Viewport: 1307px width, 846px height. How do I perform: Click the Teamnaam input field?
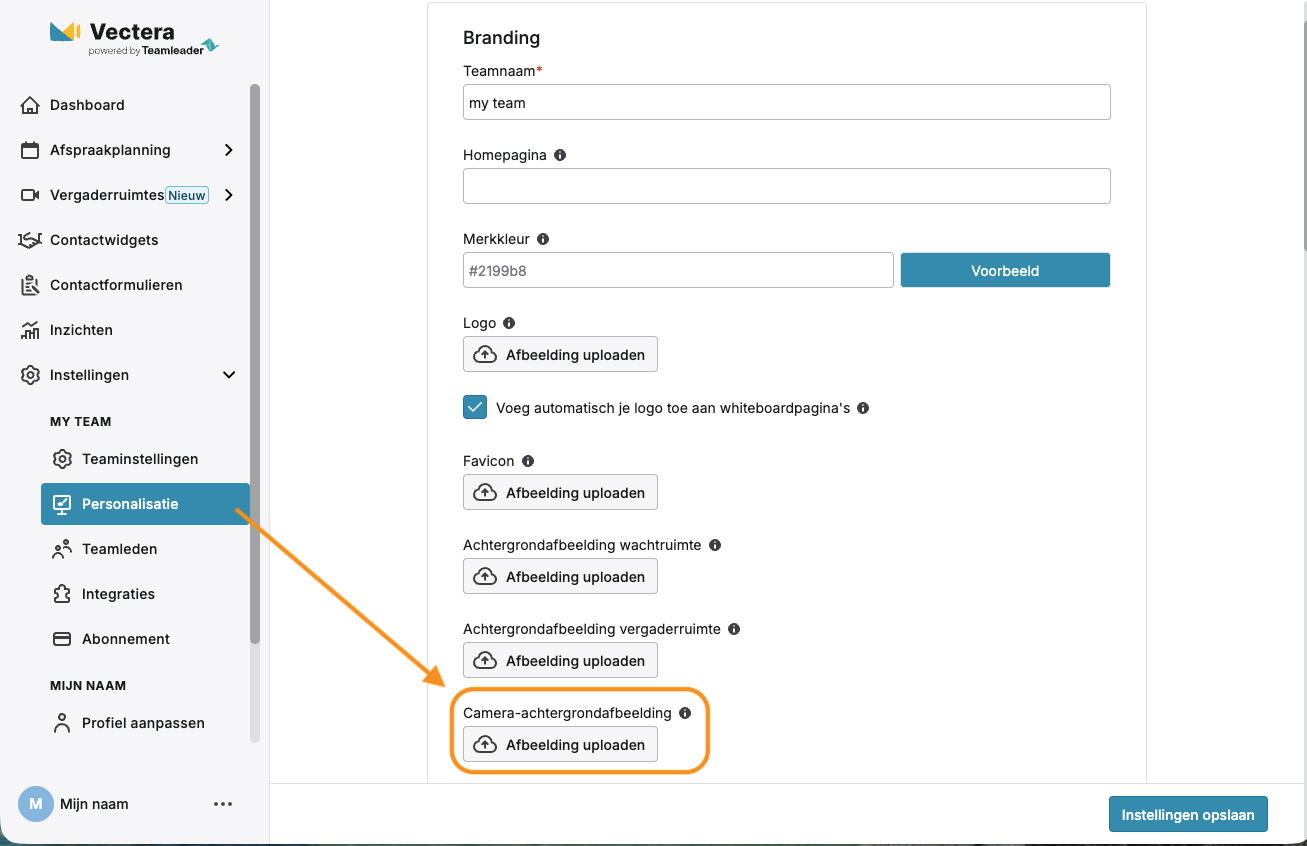click(786, 102)
